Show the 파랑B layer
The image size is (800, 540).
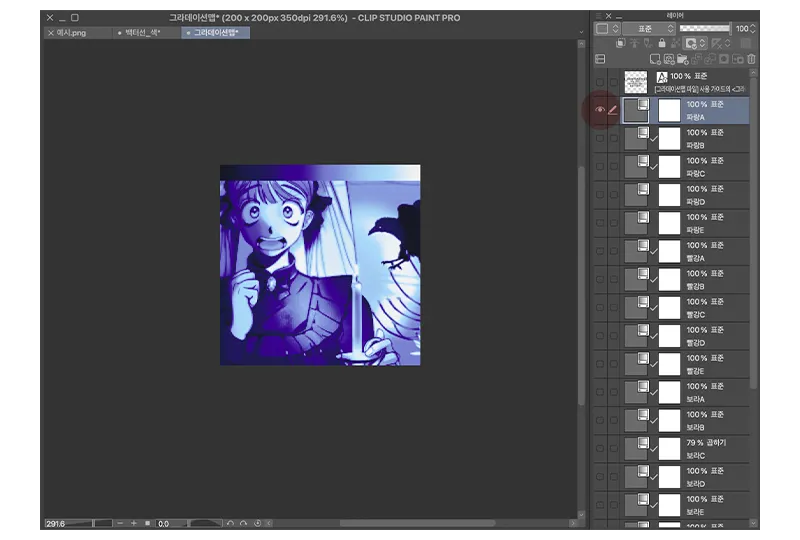[x=599, y=138]
